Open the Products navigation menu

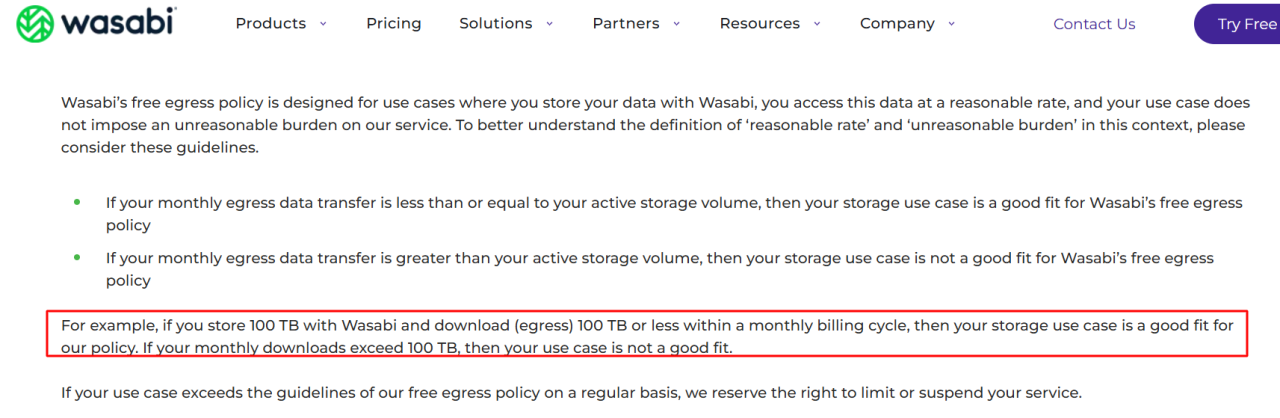pos(271,23)
